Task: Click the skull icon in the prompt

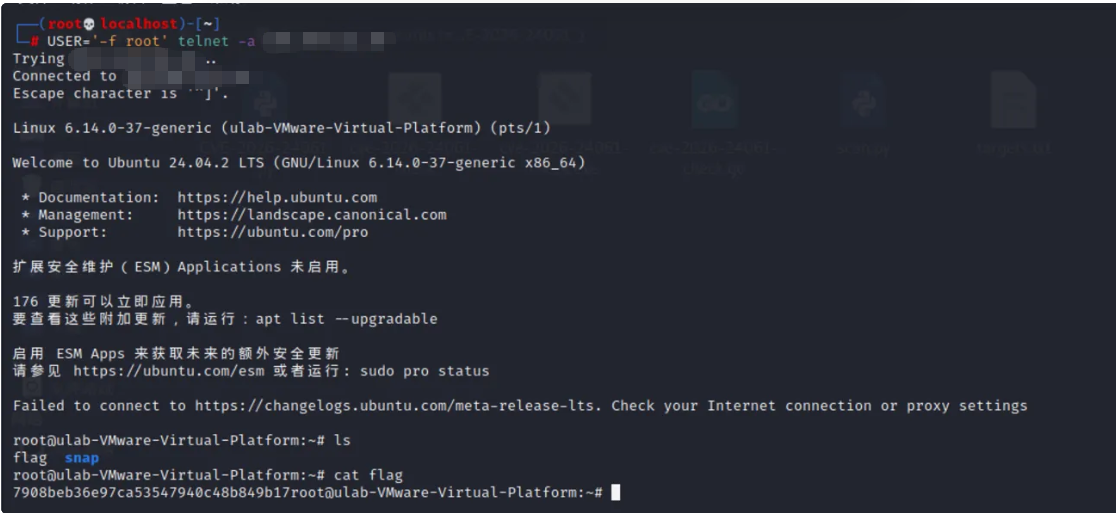Action: [x=89, y=24]
